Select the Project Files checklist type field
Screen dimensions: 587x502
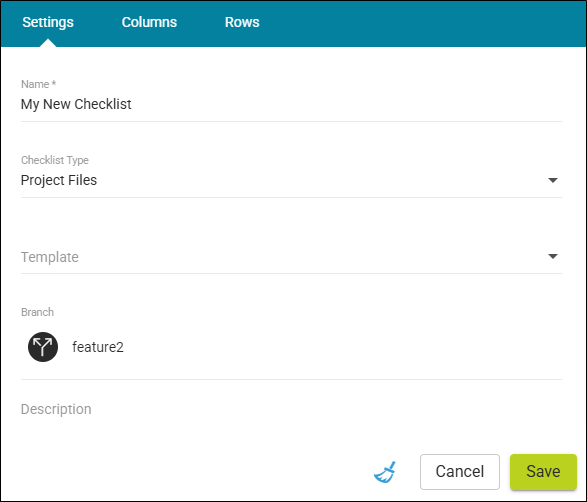[x=291, y=180]
